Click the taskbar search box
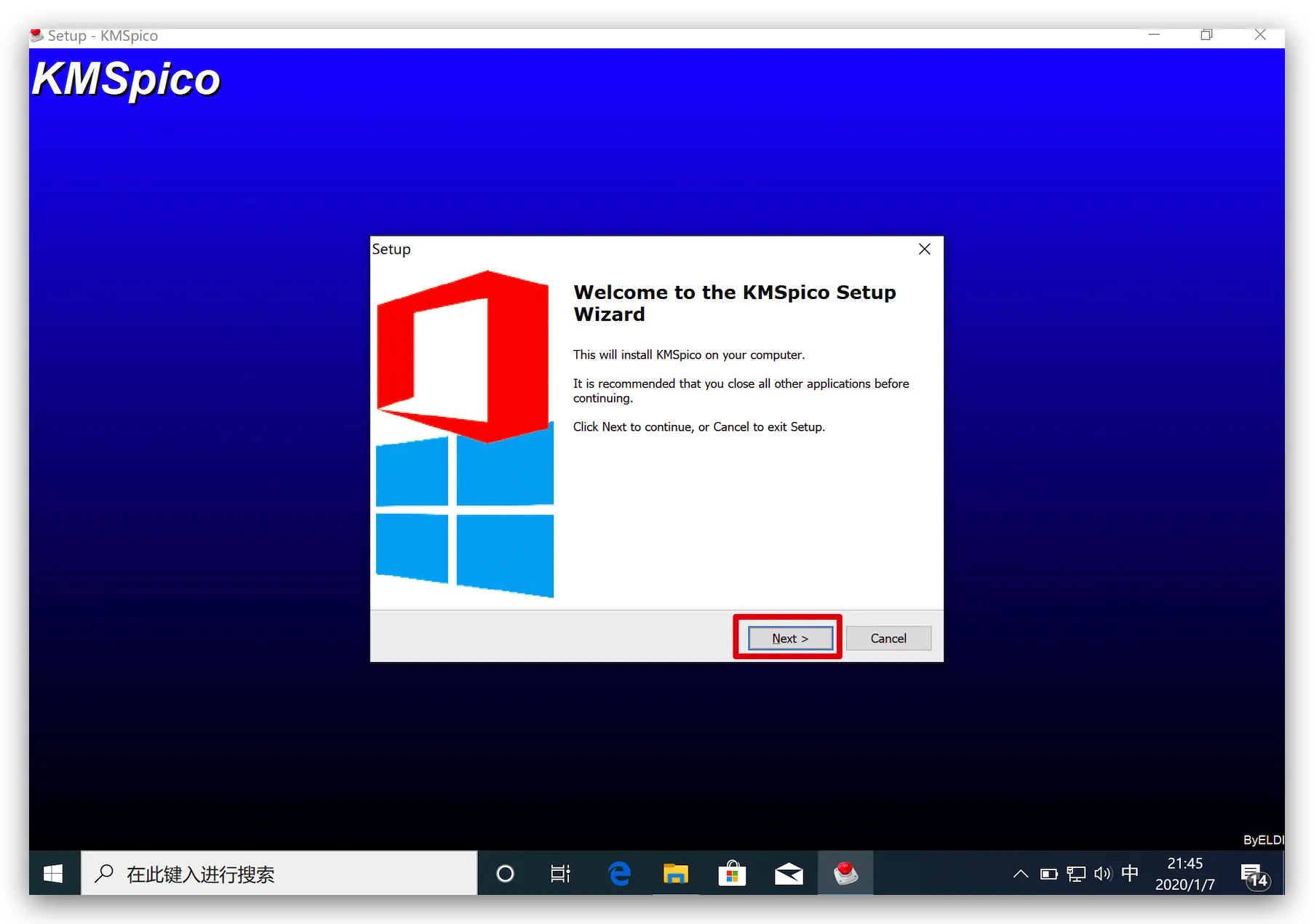1314x924 pixels. (279, 873)
